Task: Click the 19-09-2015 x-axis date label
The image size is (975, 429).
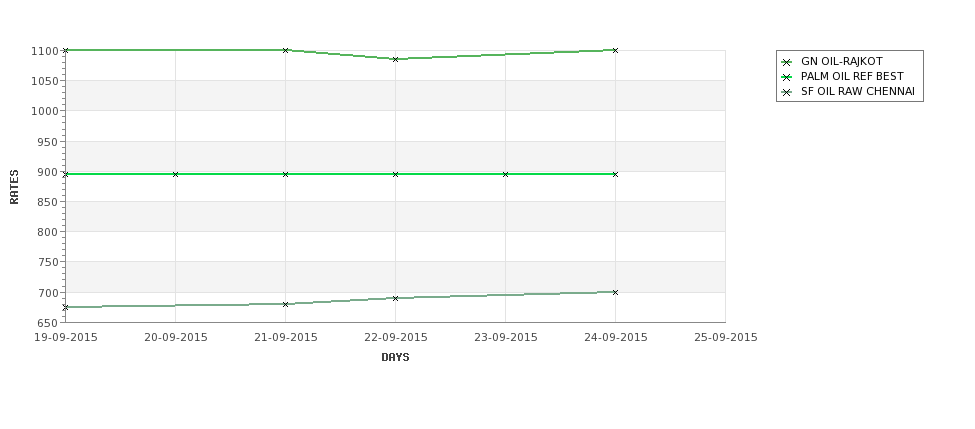Action: [x=65, y=338]
